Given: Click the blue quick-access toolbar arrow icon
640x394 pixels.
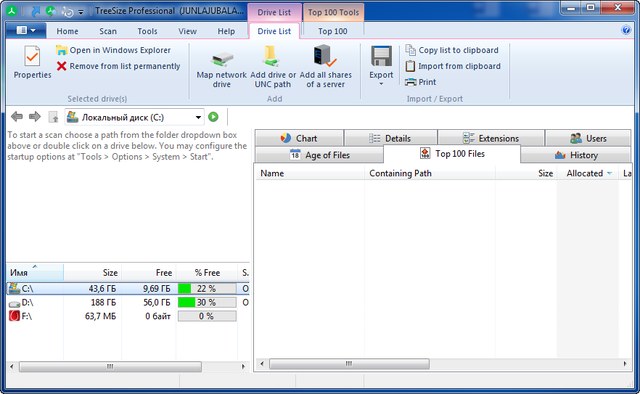Looking at the screenshot, I should [36, 11].
